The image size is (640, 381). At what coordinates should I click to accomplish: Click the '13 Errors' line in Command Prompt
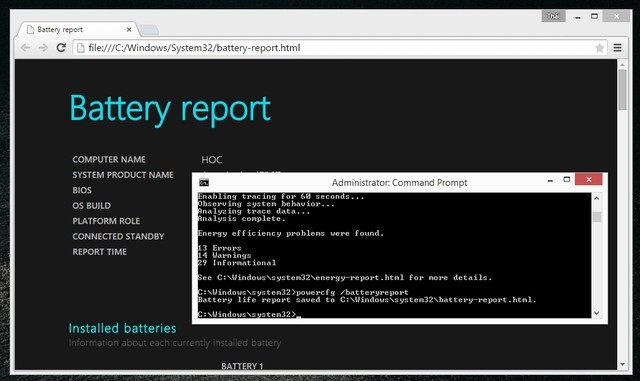220,248
